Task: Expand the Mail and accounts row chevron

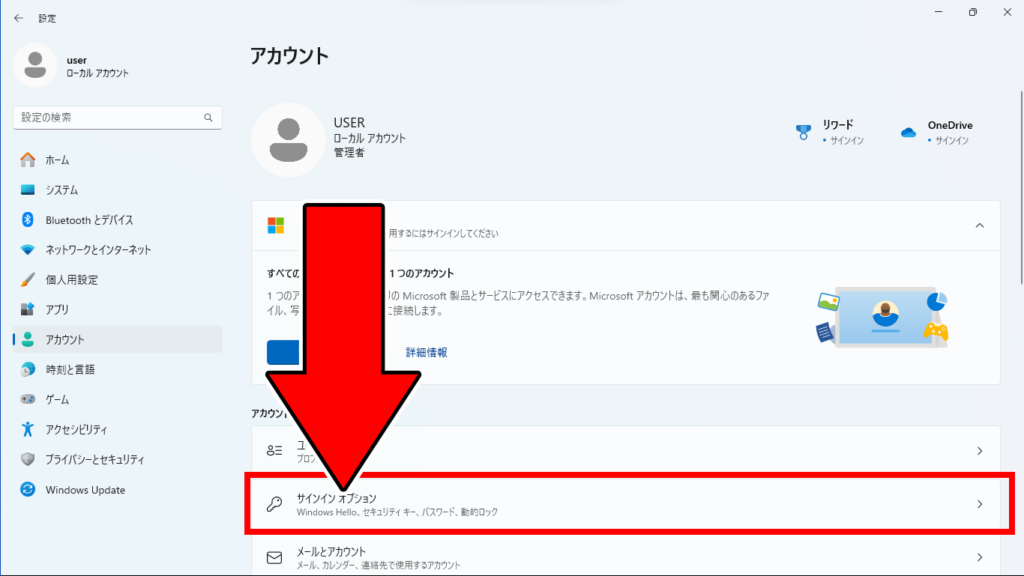Action: [x=980, y=557]
